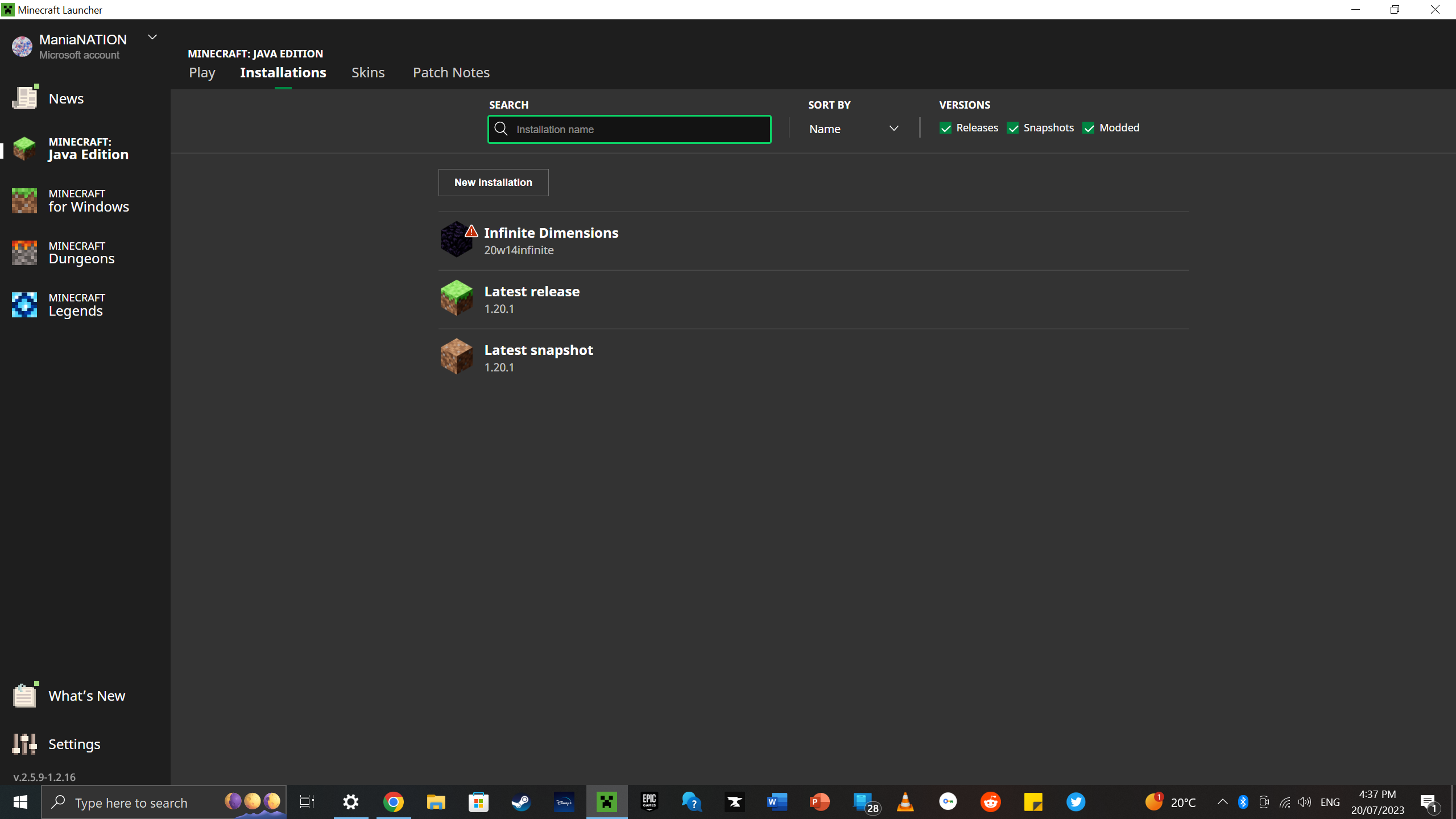This screenshot has height=819, width=1456.
Task: Uncheck the Releases versions checkbox
Action: pos(946,128)
